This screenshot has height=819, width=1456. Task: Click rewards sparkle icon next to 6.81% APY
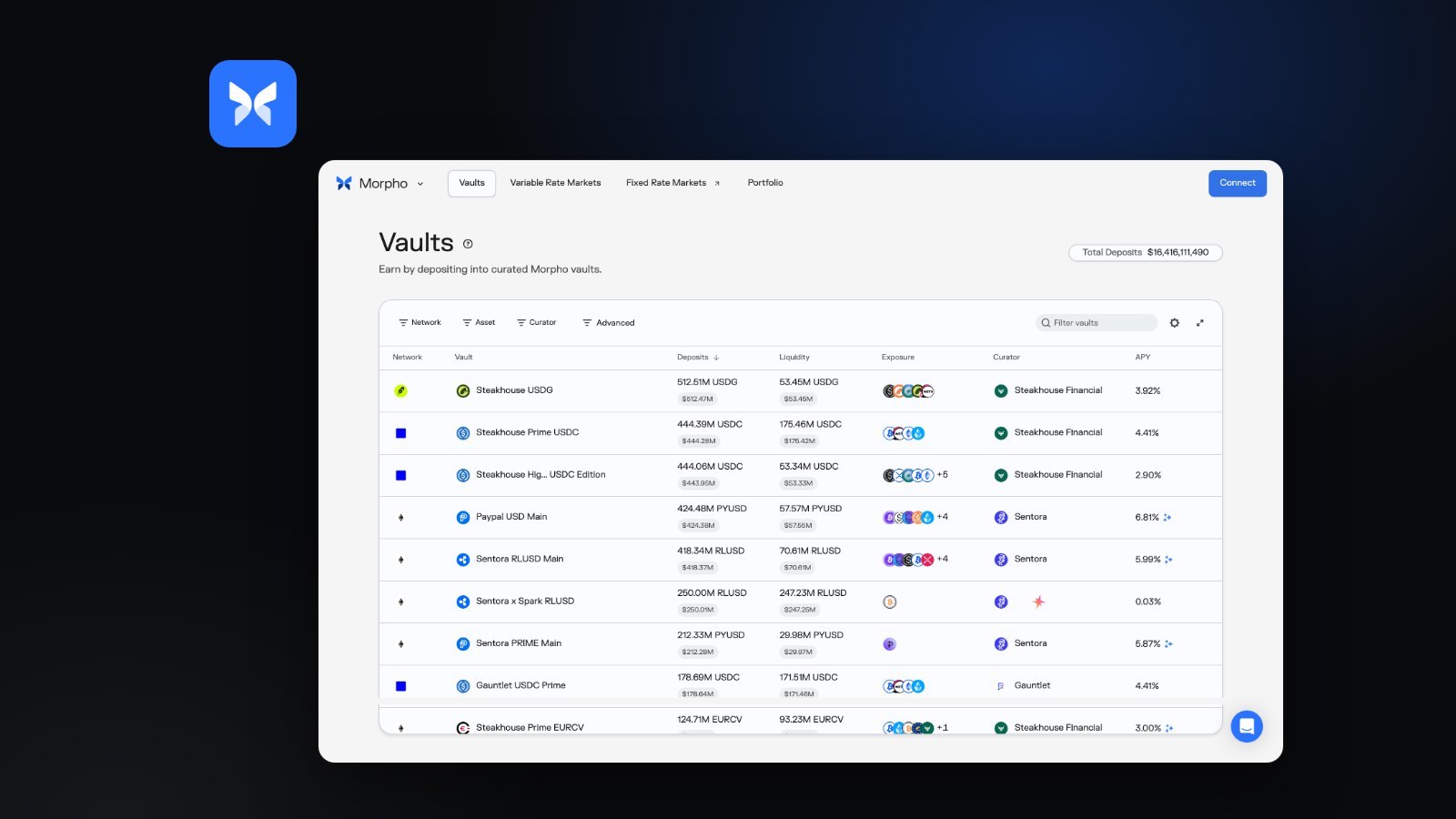pos(1168,518)
